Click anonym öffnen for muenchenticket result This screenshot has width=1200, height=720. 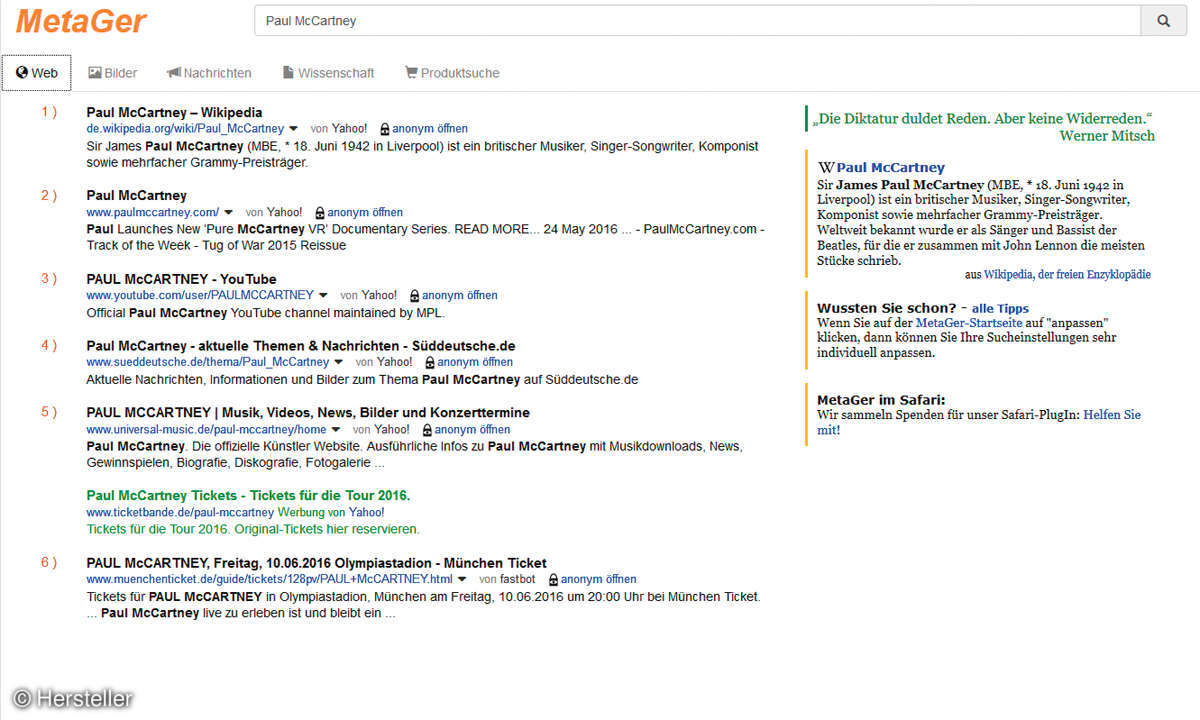click(599, 580)
